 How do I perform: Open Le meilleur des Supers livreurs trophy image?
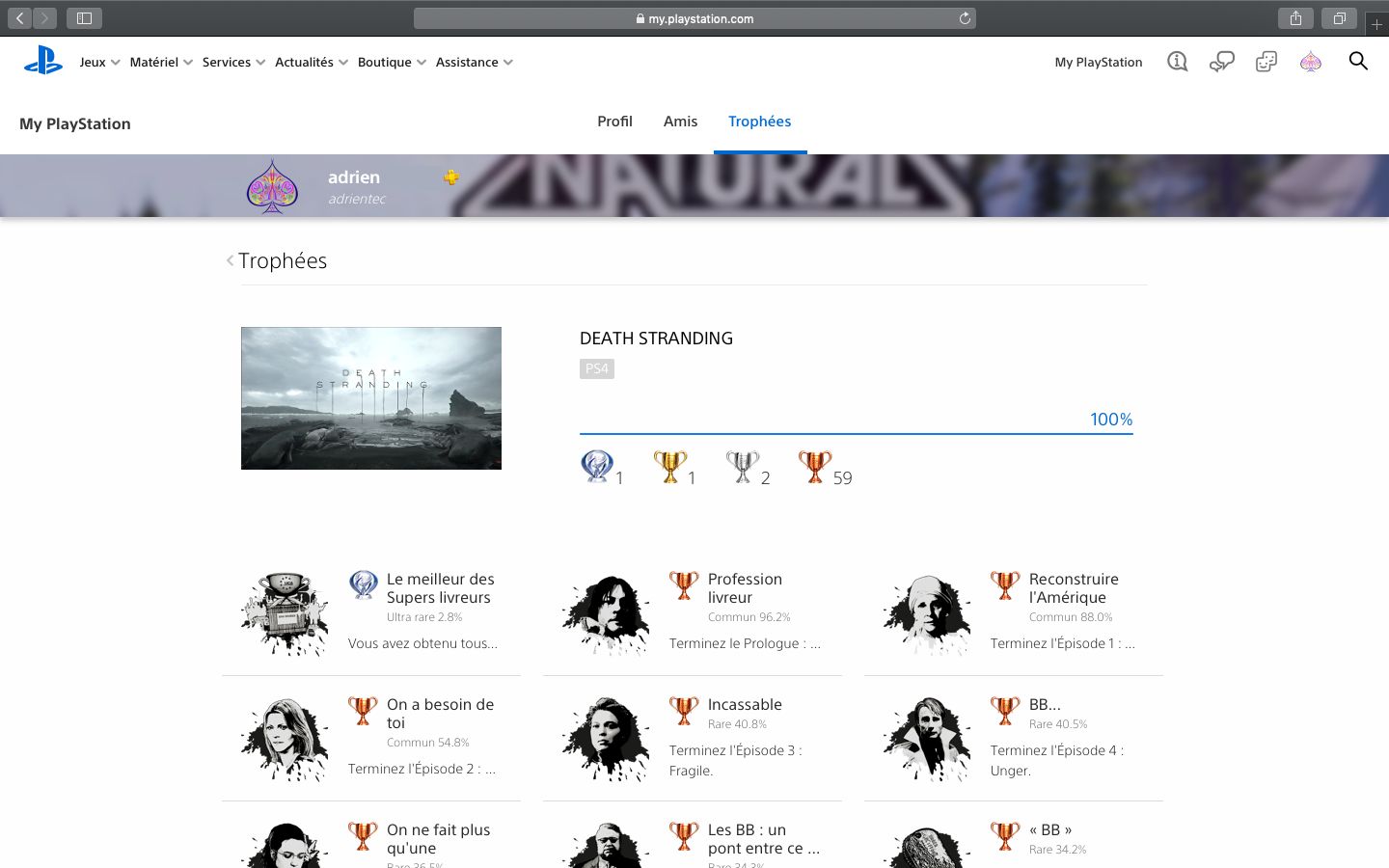coord(286,613)
